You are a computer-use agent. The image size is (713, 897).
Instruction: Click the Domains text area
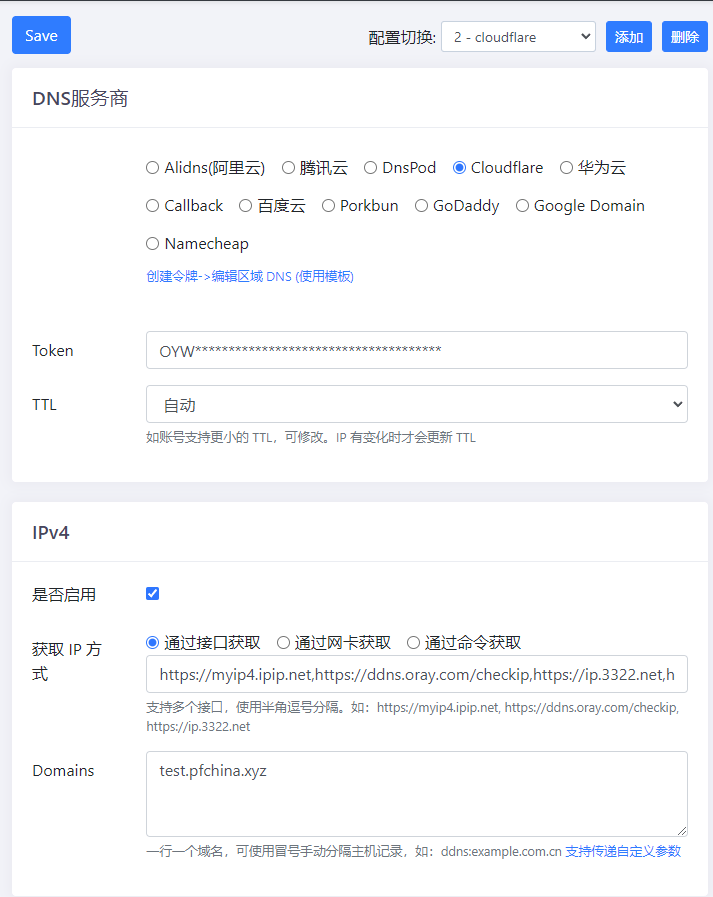[x=416, y=793]
